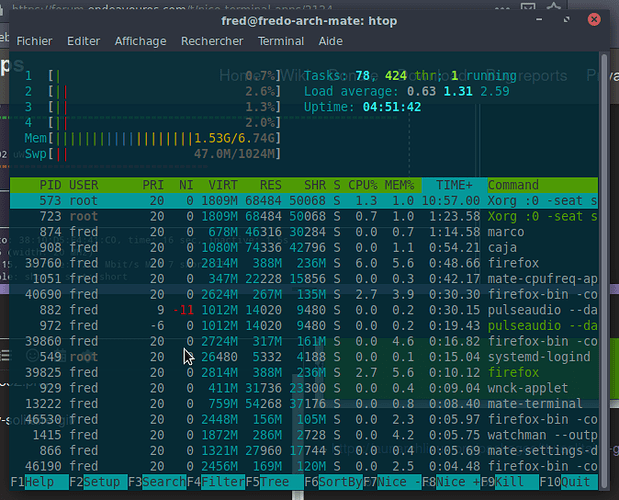Select the firefox-bin row with PID 39860
This screenshot has width=619, height=500.
(x=304, y=341)
